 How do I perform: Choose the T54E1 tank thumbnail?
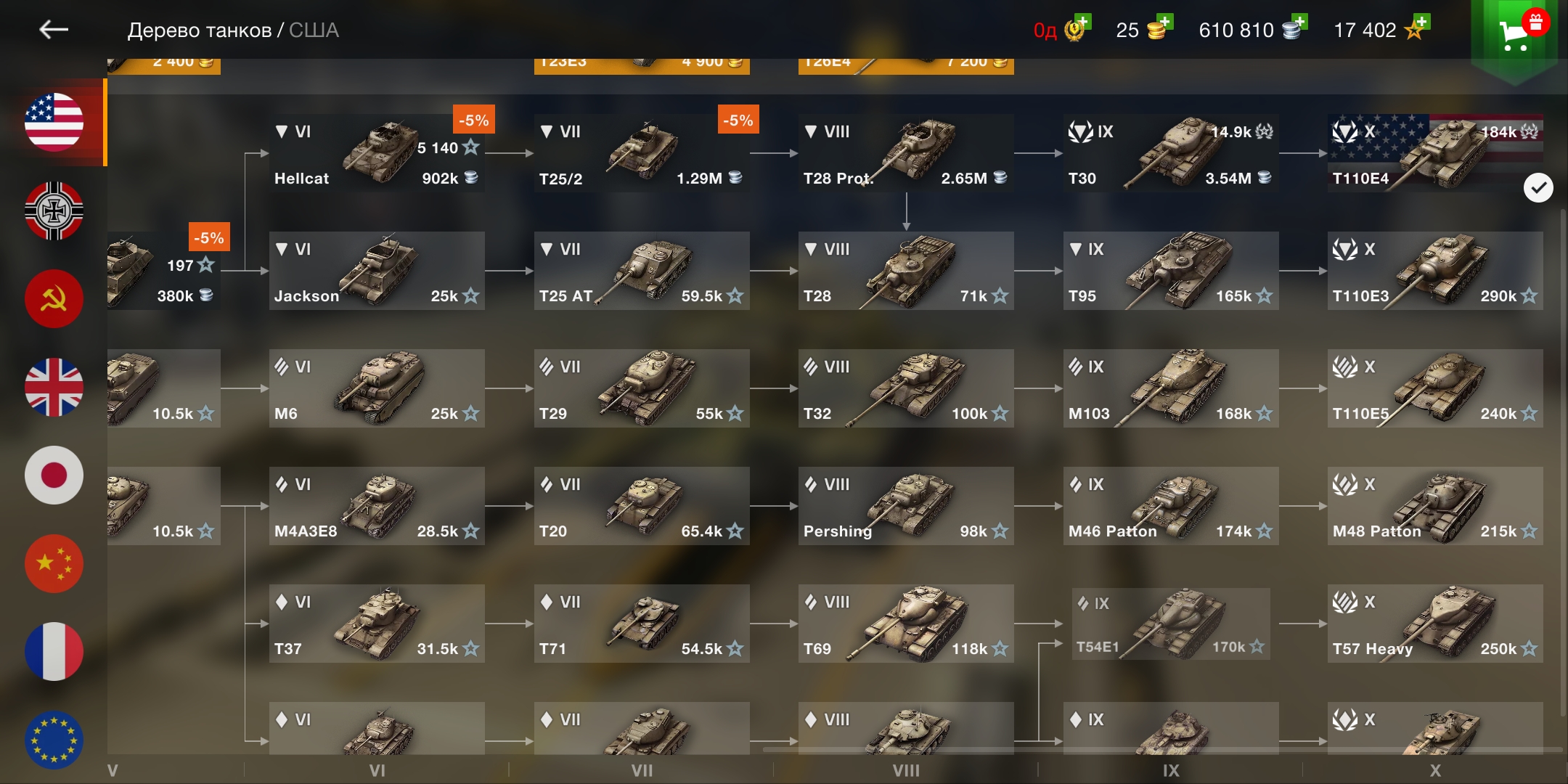[x=1171, y=624]
